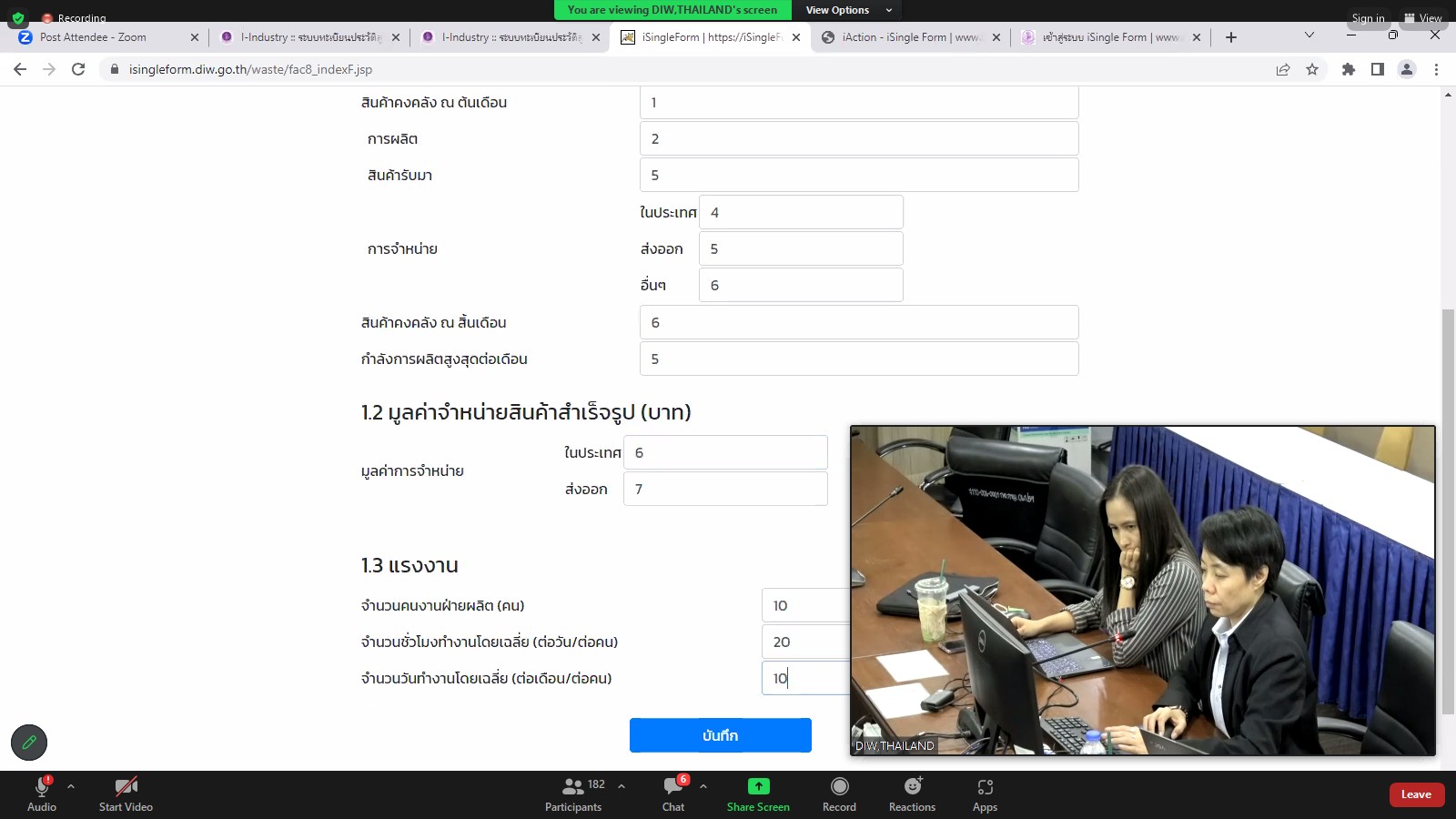Viewport: 1456px width, 819px height.
Task: Click the Sign in button
Action: click(x=1368, y=18)
